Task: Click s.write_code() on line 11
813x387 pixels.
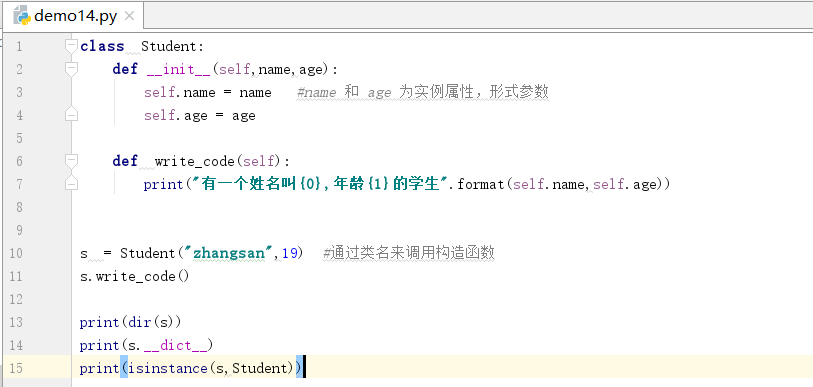Action: coord(135,276)
